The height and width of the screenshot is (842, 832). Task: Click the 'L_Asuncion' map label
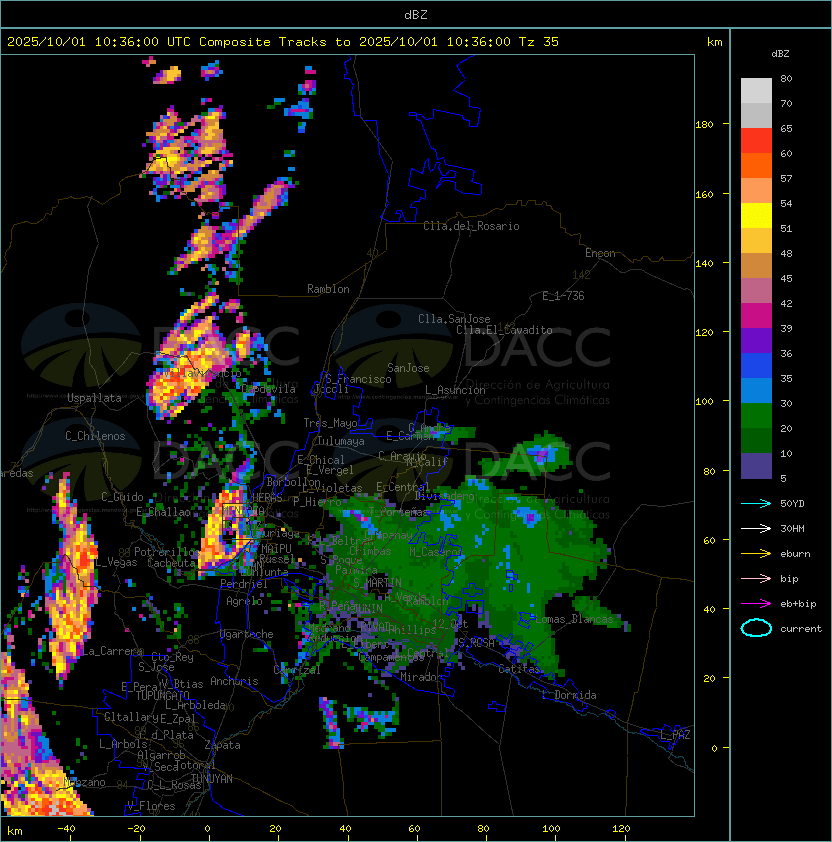[455, 390]
